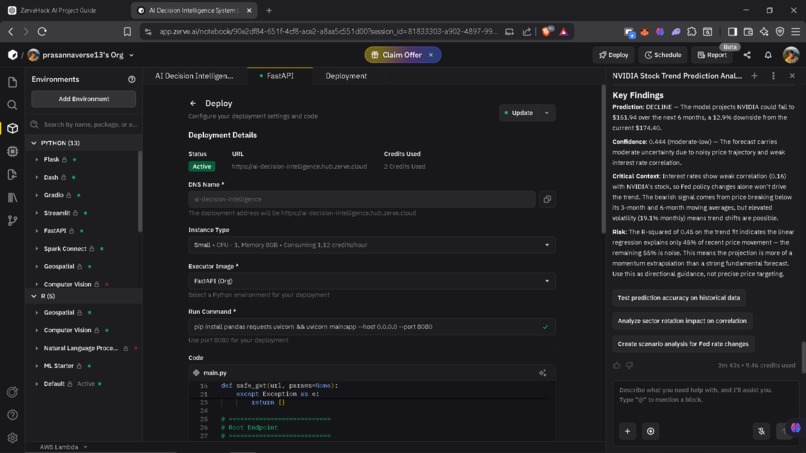This screenshot has width=806, height=453.
Task: Dismiss the Claim Offer banner
Action: (x=431, y=55)
